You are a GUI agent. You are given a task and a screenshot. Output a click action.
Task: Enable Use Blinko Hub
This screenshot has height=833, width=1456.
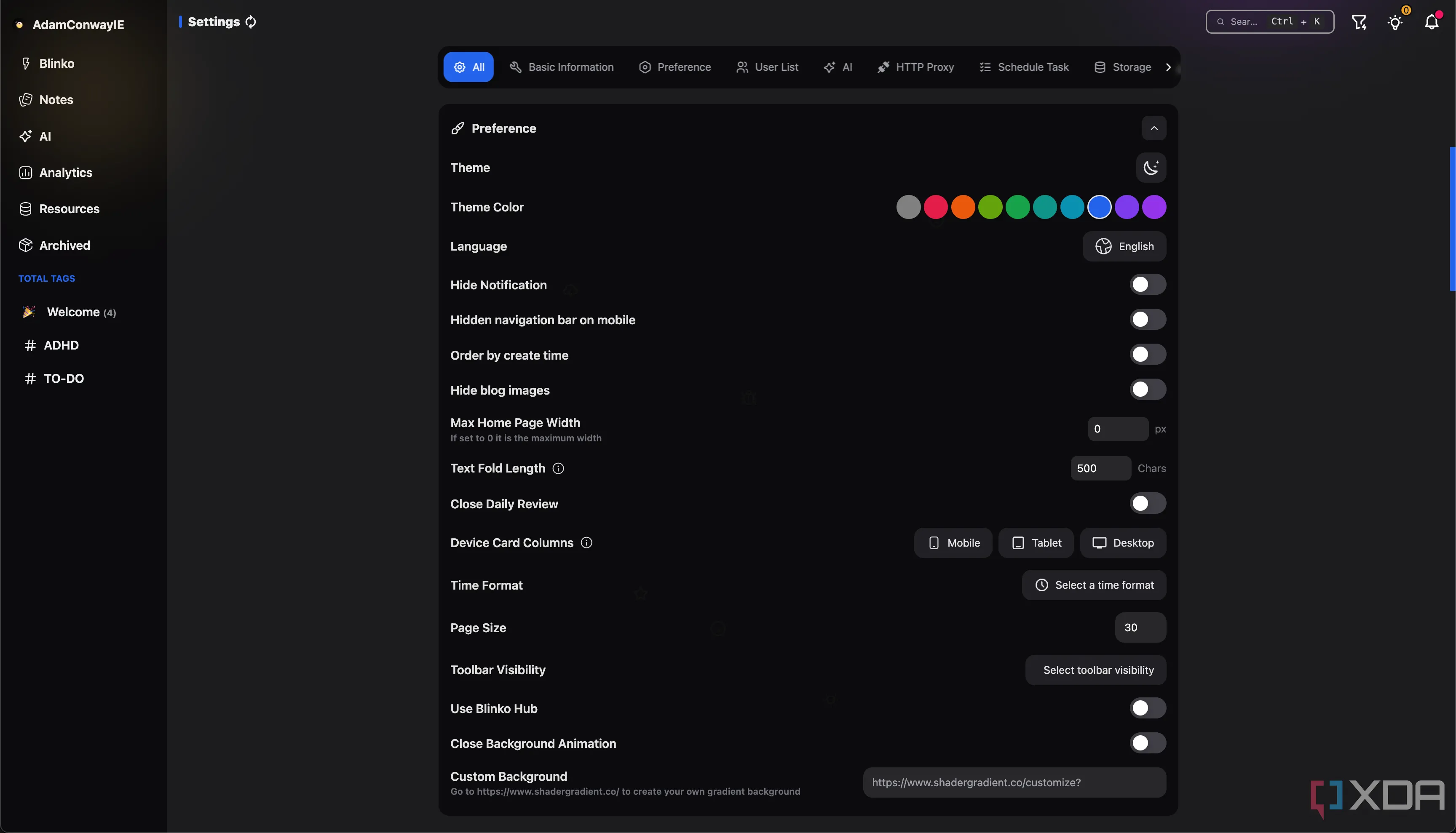1148,708
